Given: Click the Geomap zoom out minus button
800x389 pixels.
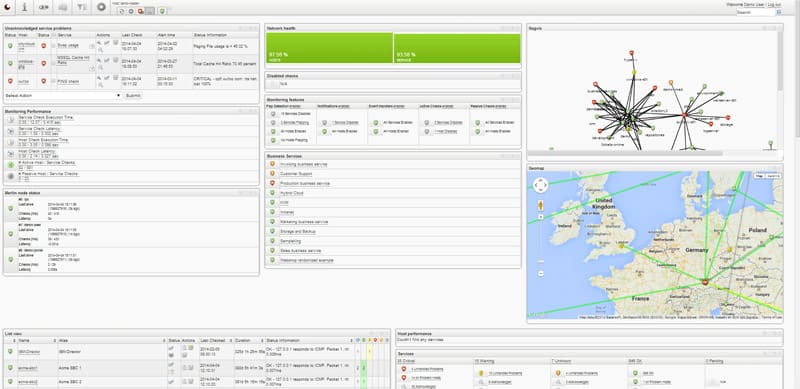Looking at the screenshot, I should (541, 274).
